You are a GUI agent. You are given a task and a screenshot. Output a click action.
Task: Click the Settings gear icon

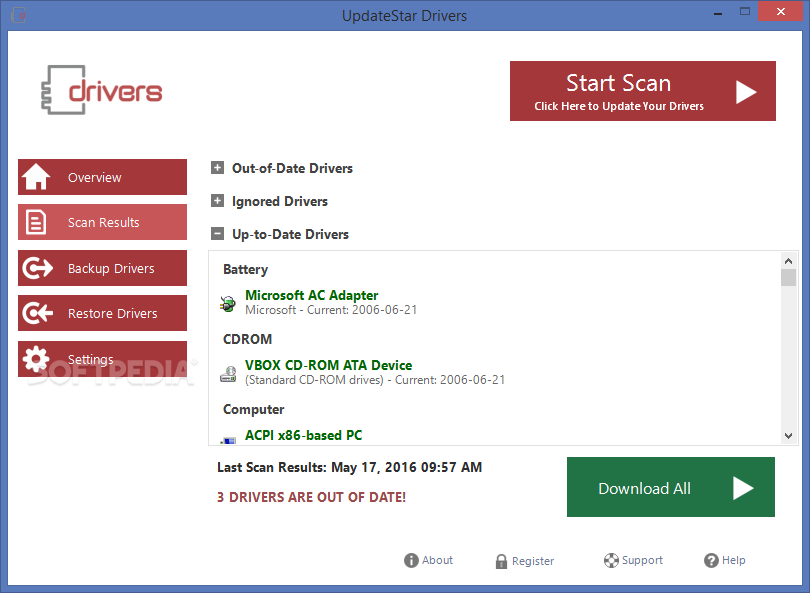point(36,358)
